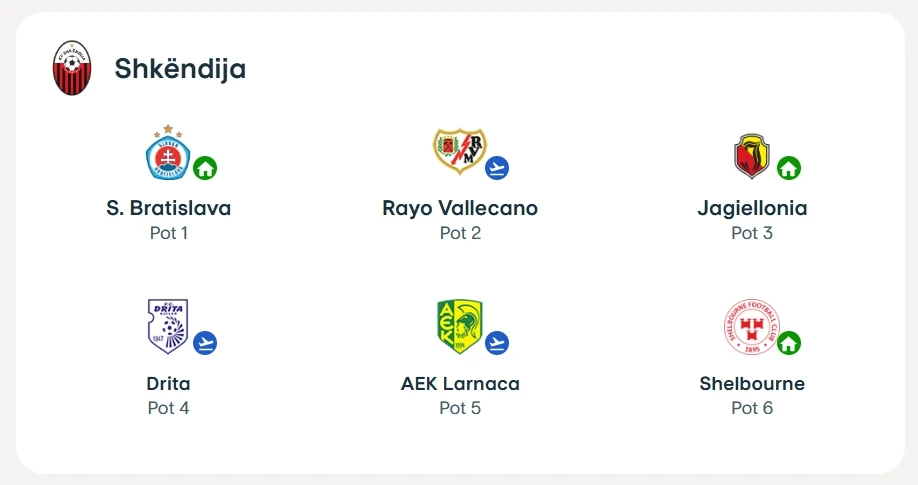Click the Shkëndija club crest
The width and height of the screenshot is (918, 485).
click(x=72, y=68)
